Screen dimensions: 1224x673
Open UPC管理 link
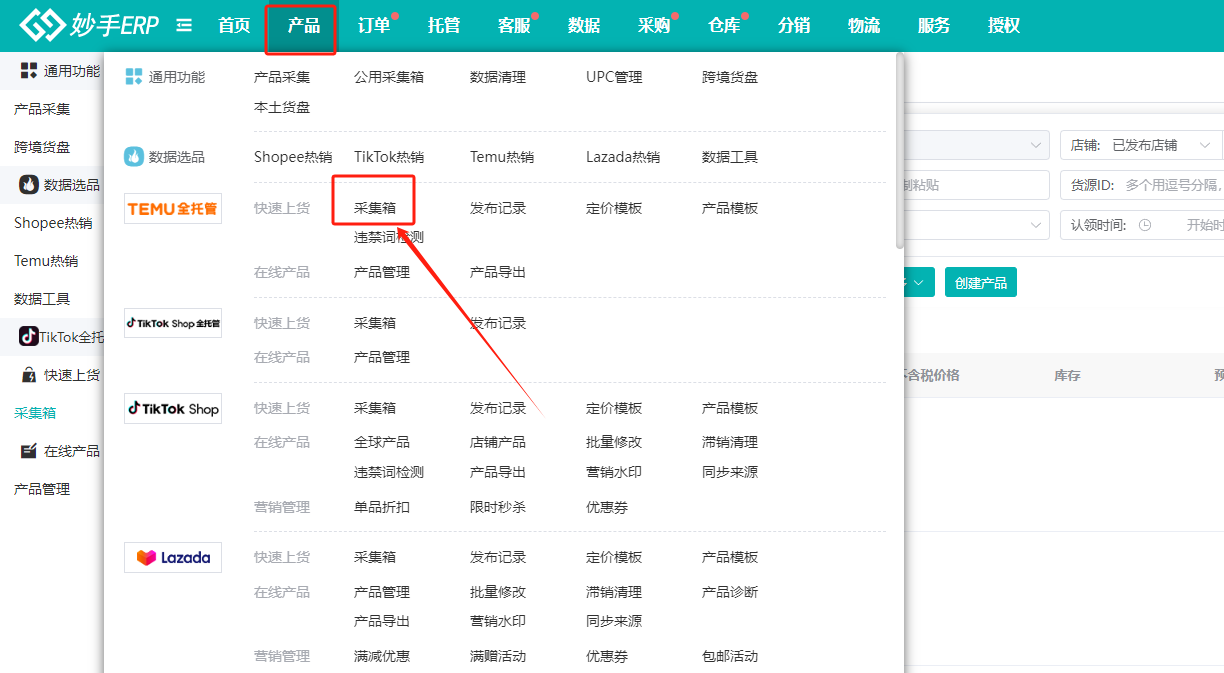[614, 77]
